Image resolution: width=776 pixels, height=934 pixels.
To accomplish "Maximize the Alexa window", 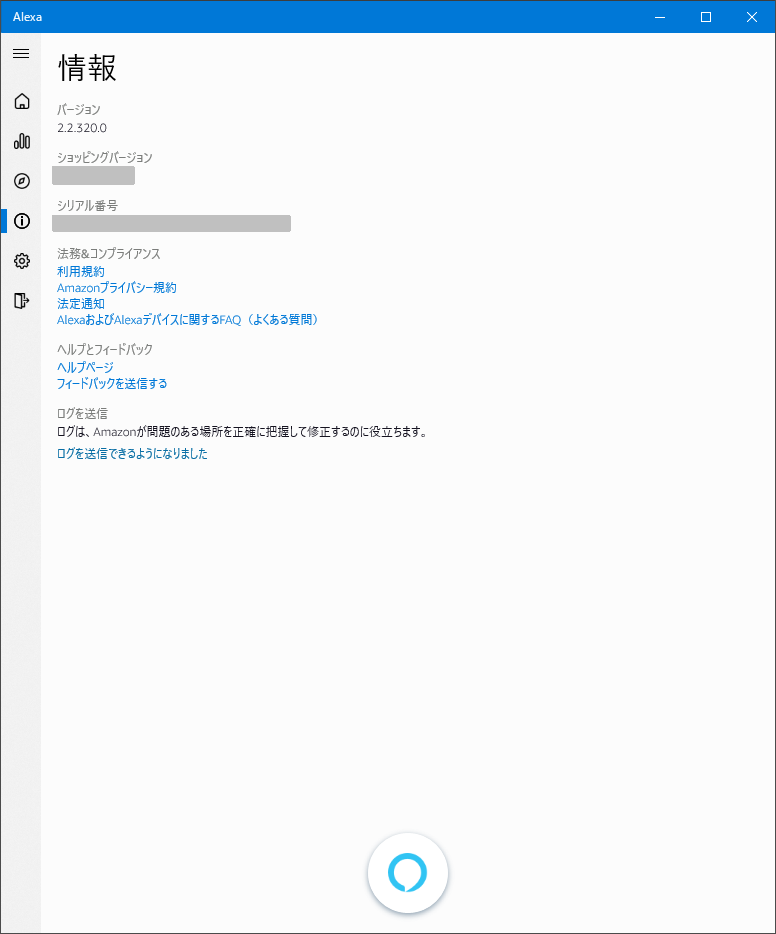I will coord(706,17).
